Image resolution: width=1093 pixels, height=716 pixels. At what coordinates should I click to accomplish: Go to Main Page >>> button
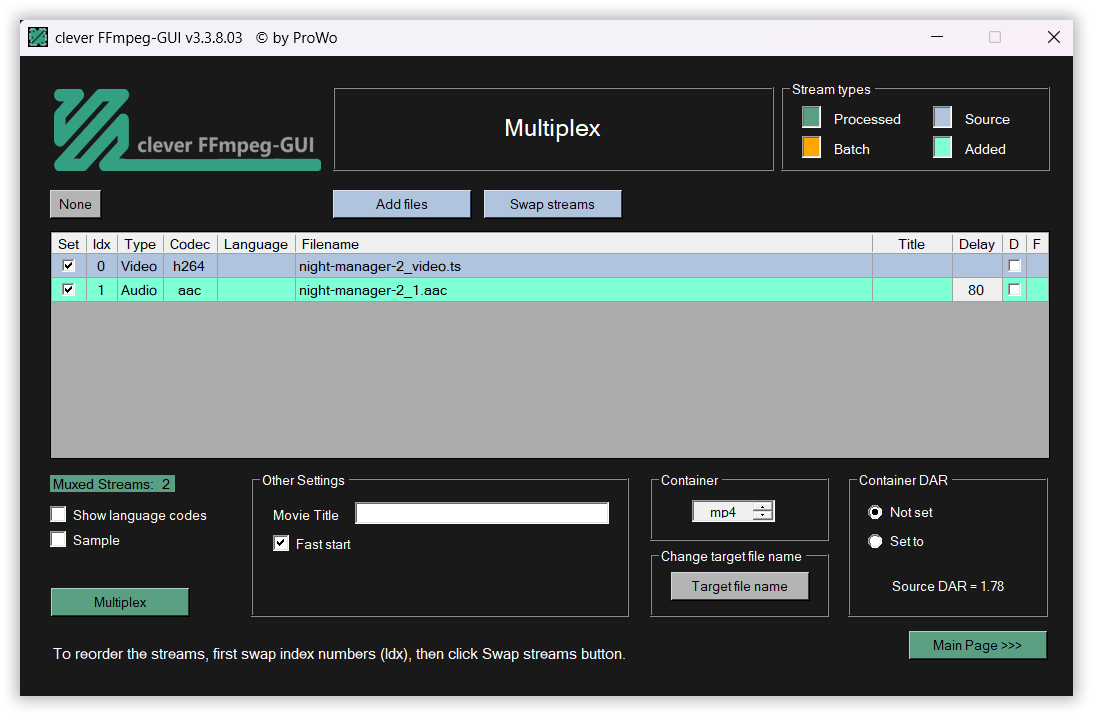(977, 646)
